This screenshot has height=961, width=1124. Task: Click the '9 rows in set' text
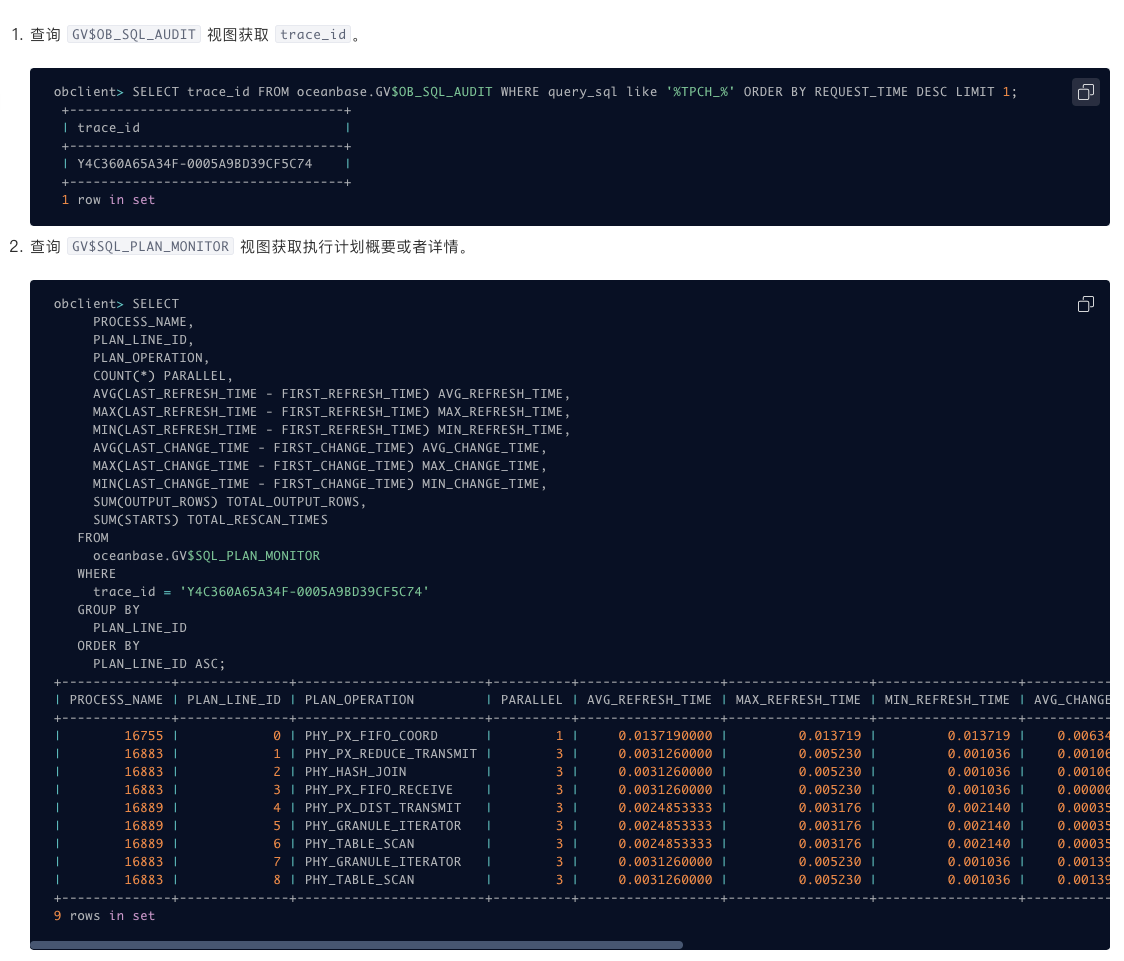click(x=105, y=916)
